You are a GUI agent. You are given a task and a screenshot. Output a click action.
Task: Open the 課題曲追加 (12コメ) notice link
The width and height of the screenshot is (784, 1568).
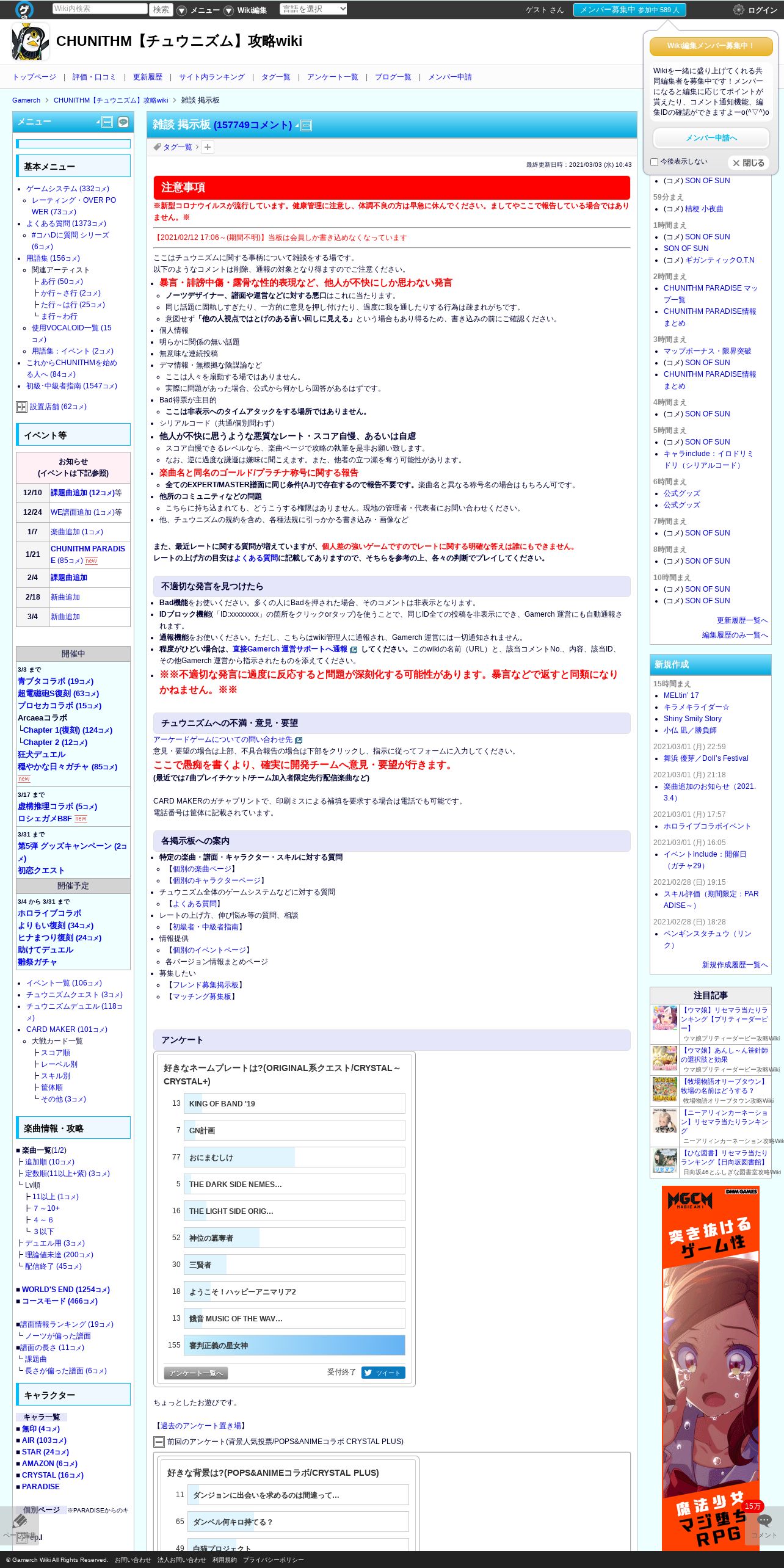[x=82, y=493]
